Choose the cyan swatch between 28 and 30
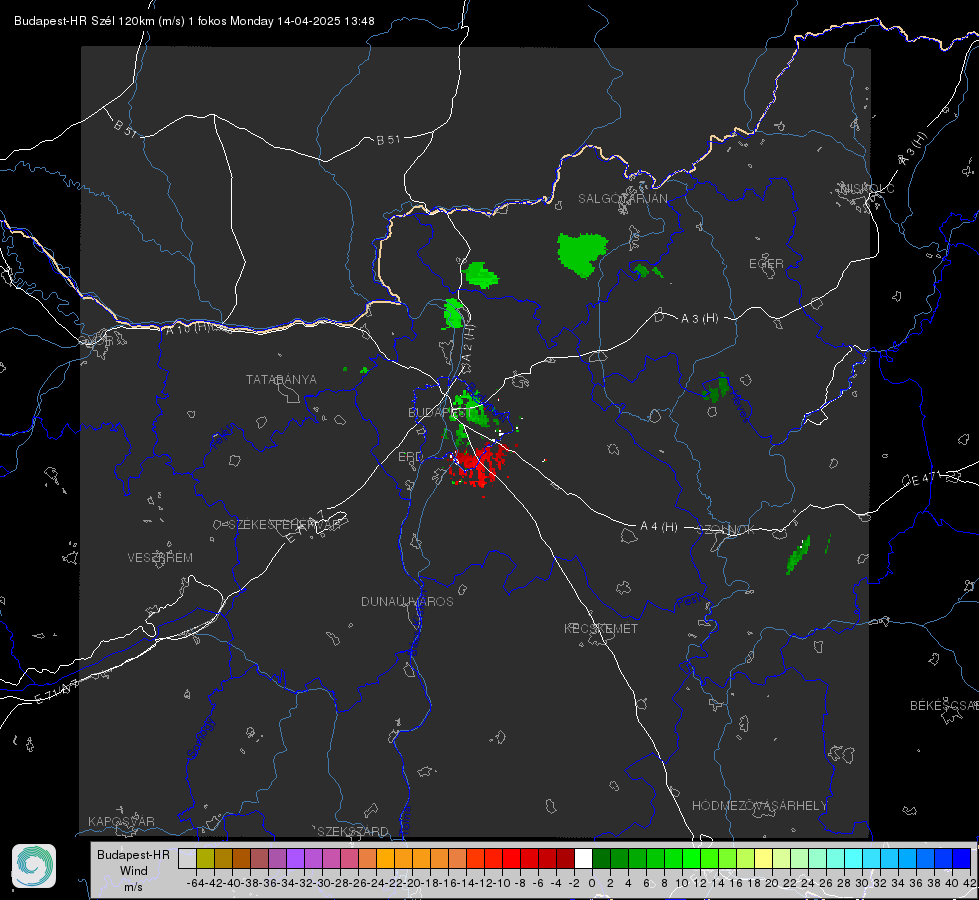Viewport: 979px width, 900px height. coord(854,858)
